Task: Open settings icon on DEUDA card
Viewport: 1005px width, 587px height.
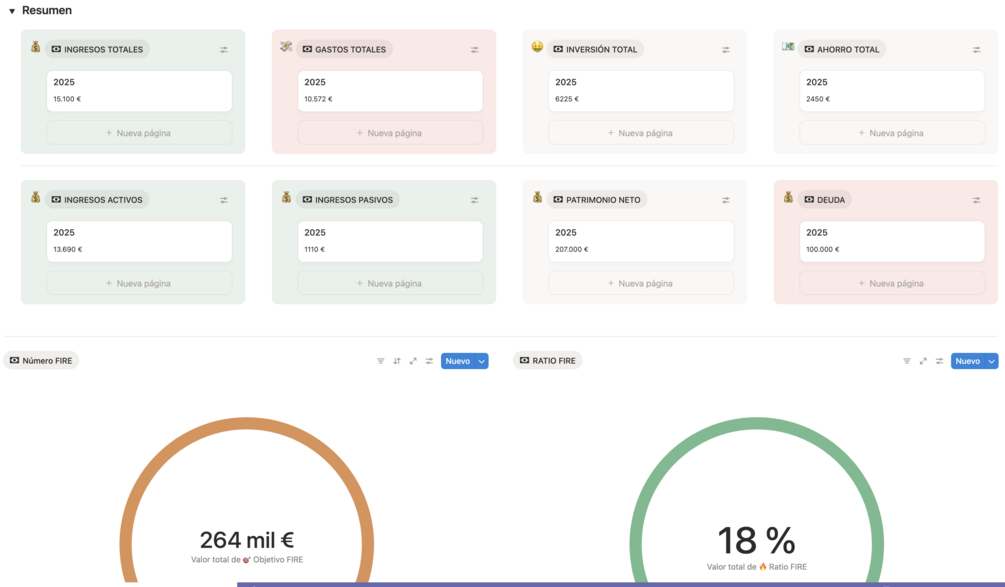Action: pos(976,200)
